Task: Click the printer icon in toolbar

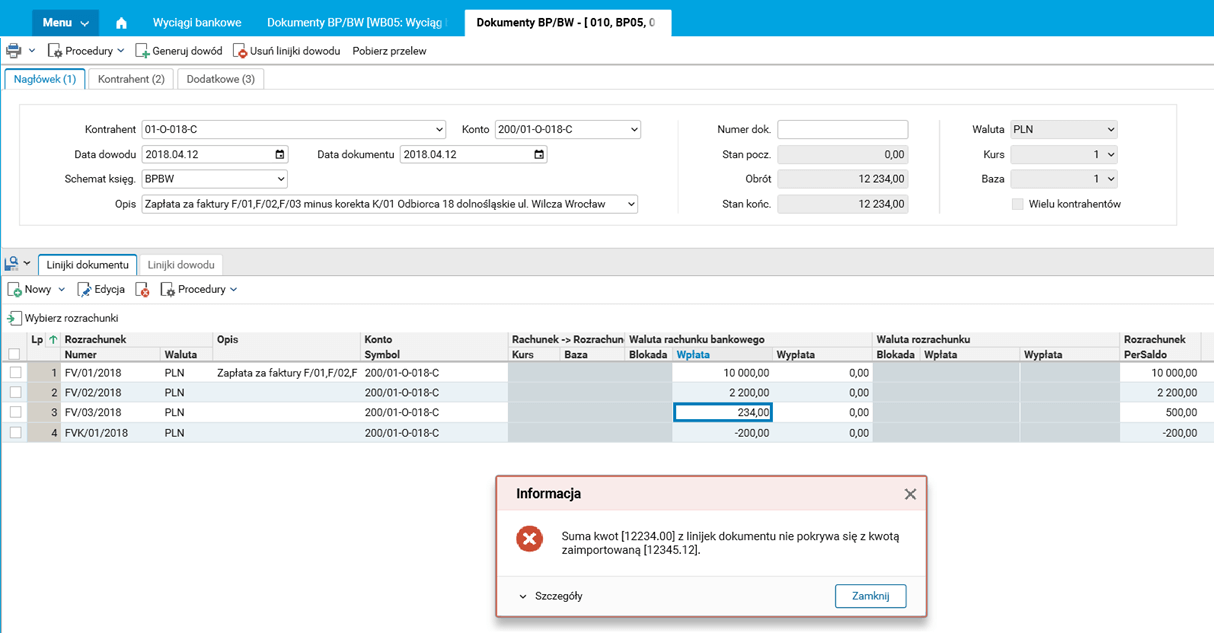Action: [14, 51]
